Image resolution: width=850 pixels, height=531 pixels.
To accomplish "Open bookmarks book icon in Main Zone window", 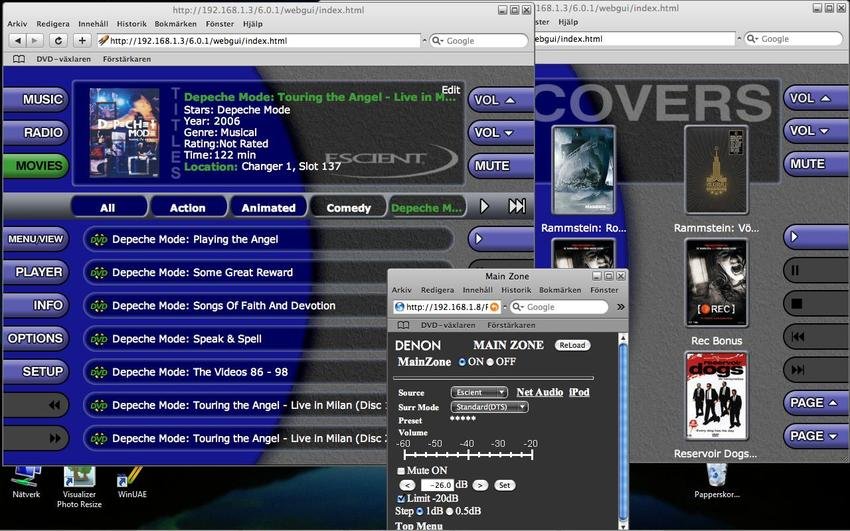I will [x=403, y=325].
